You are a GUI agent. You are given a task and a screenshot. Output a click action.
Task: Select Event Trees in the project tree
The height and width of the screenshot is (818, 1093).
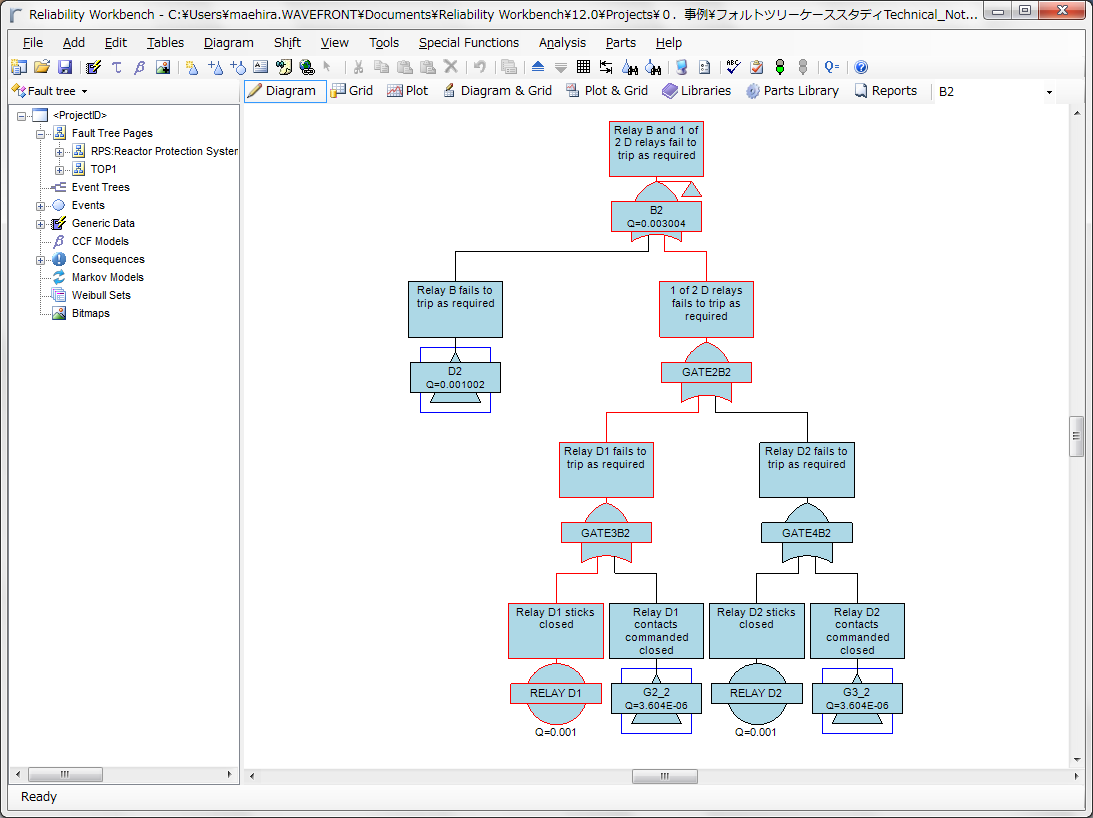coord(100,187)
